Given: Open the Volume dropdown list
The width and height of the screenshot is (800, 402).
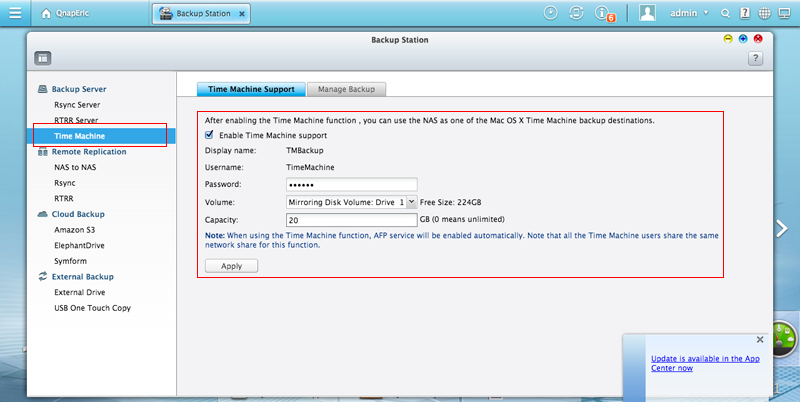Looking at the screenshot, I should pos(412,201).
